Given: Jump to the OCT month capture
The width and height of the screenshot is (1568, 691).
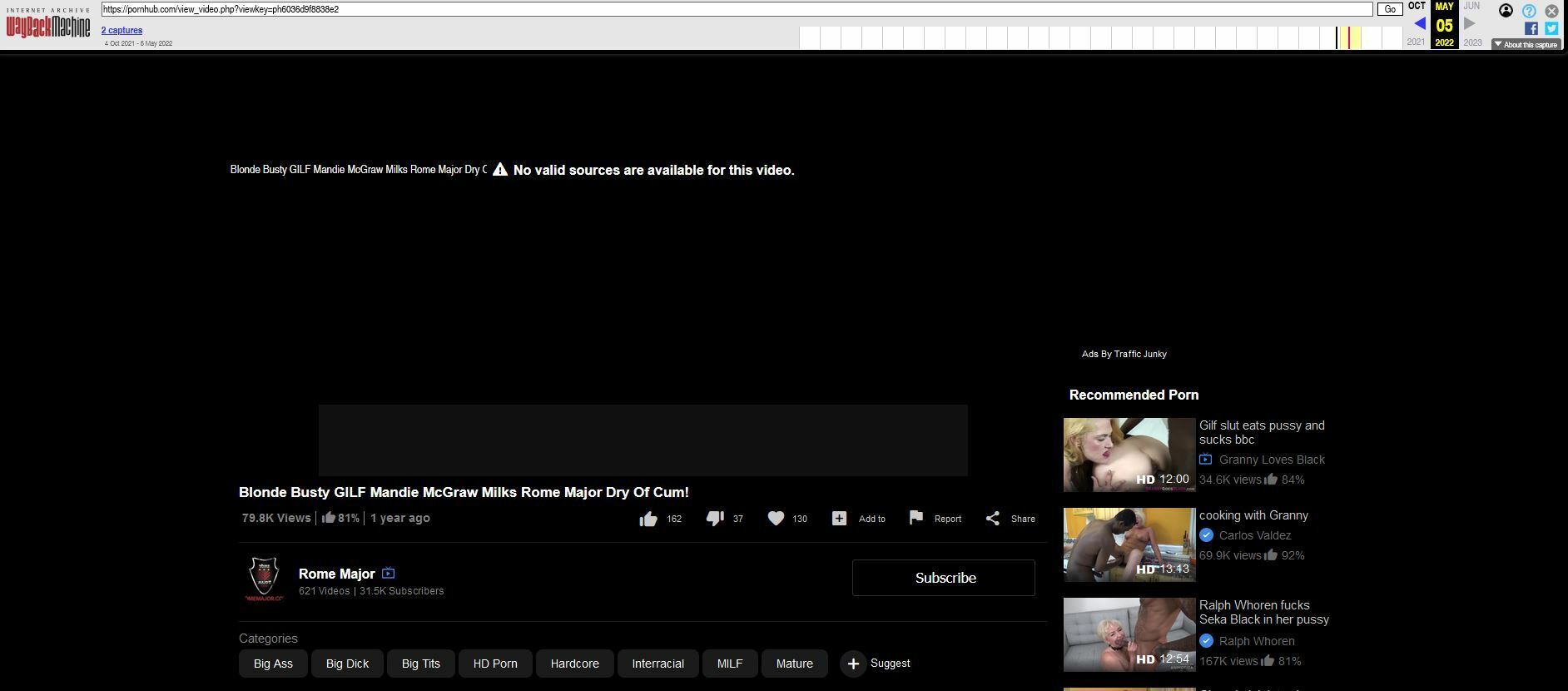Looking at the screenshot, I should click(x=1417, y=6).
